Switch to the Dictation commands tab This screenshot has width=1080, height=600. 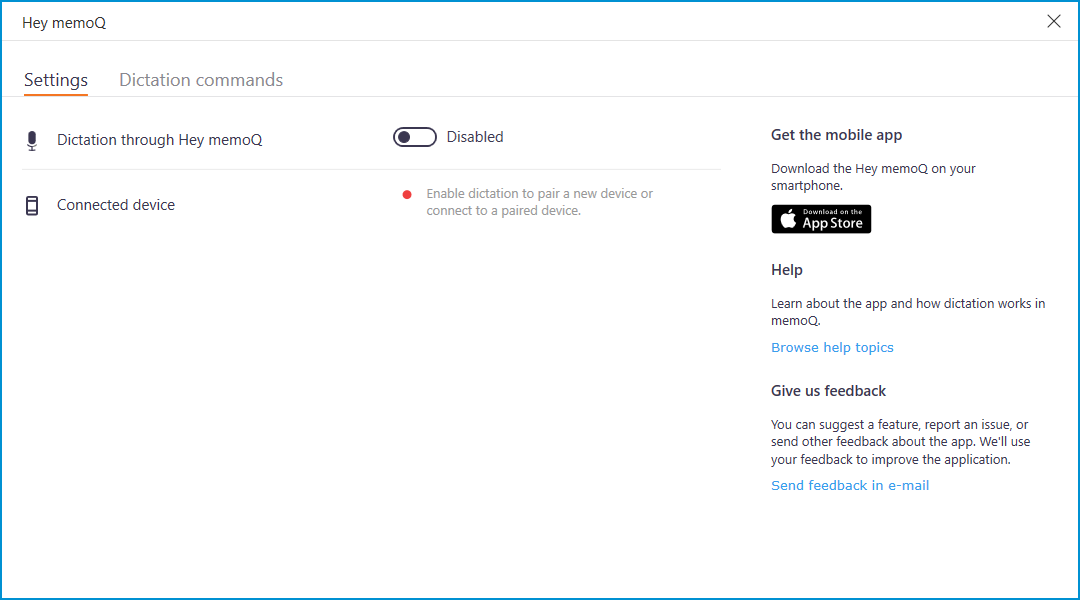tap(200, 80)
